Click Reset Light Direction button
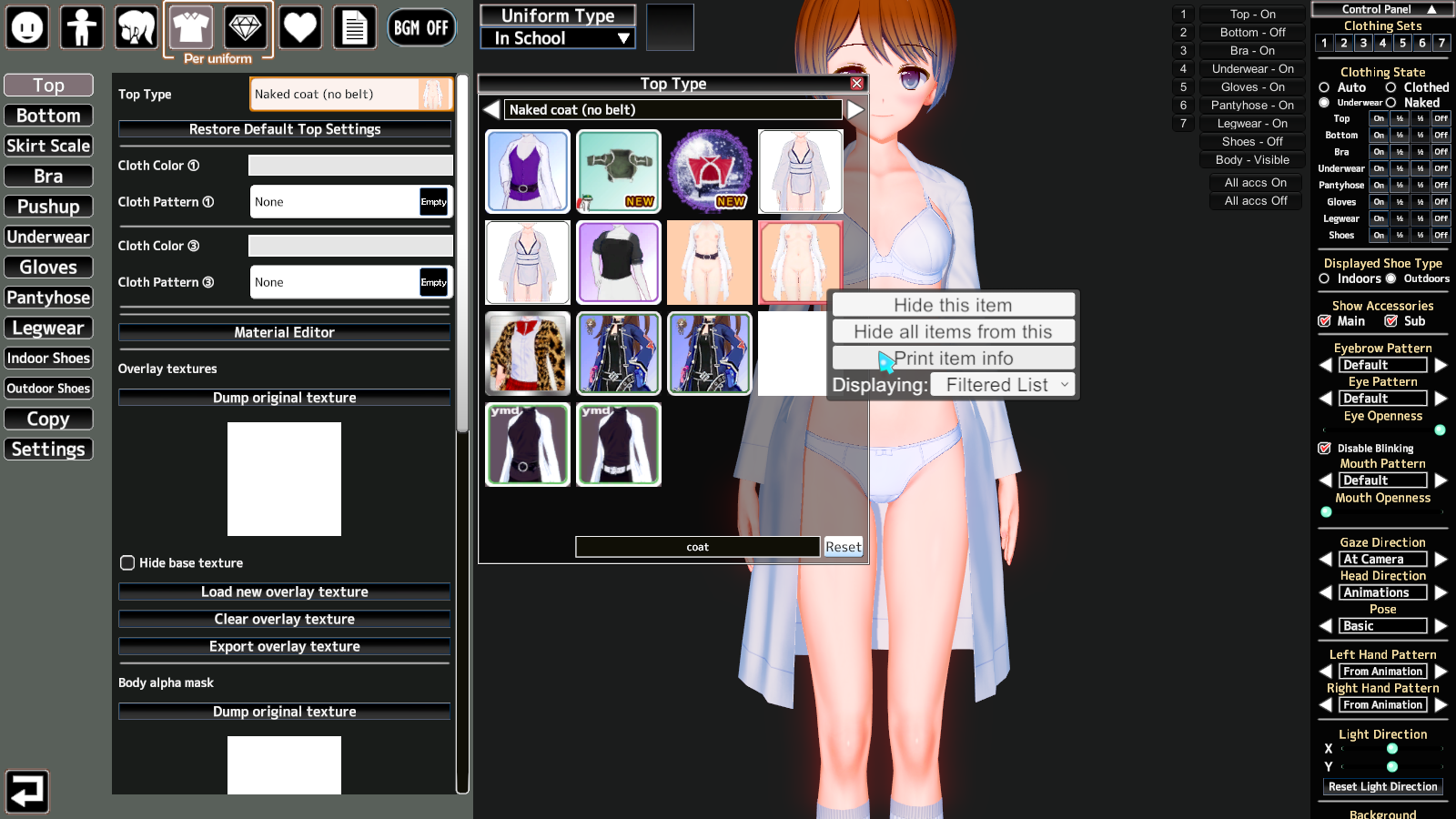 tap(1383, 787)
